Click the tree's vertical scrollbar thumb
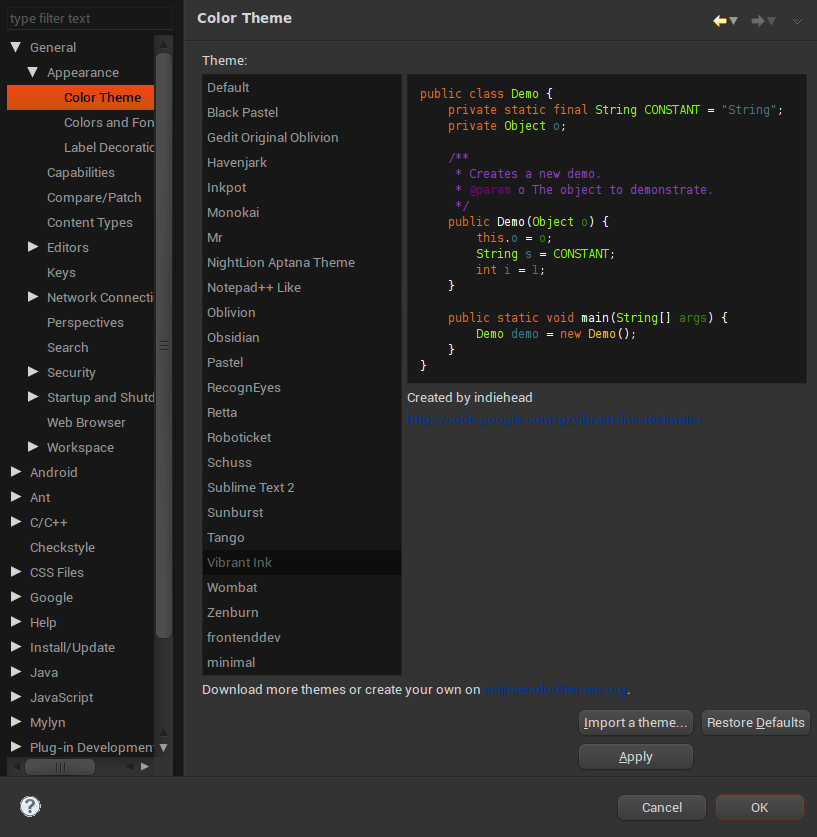Viewport: 817px width, 837px height. click(x=164, y=345)
